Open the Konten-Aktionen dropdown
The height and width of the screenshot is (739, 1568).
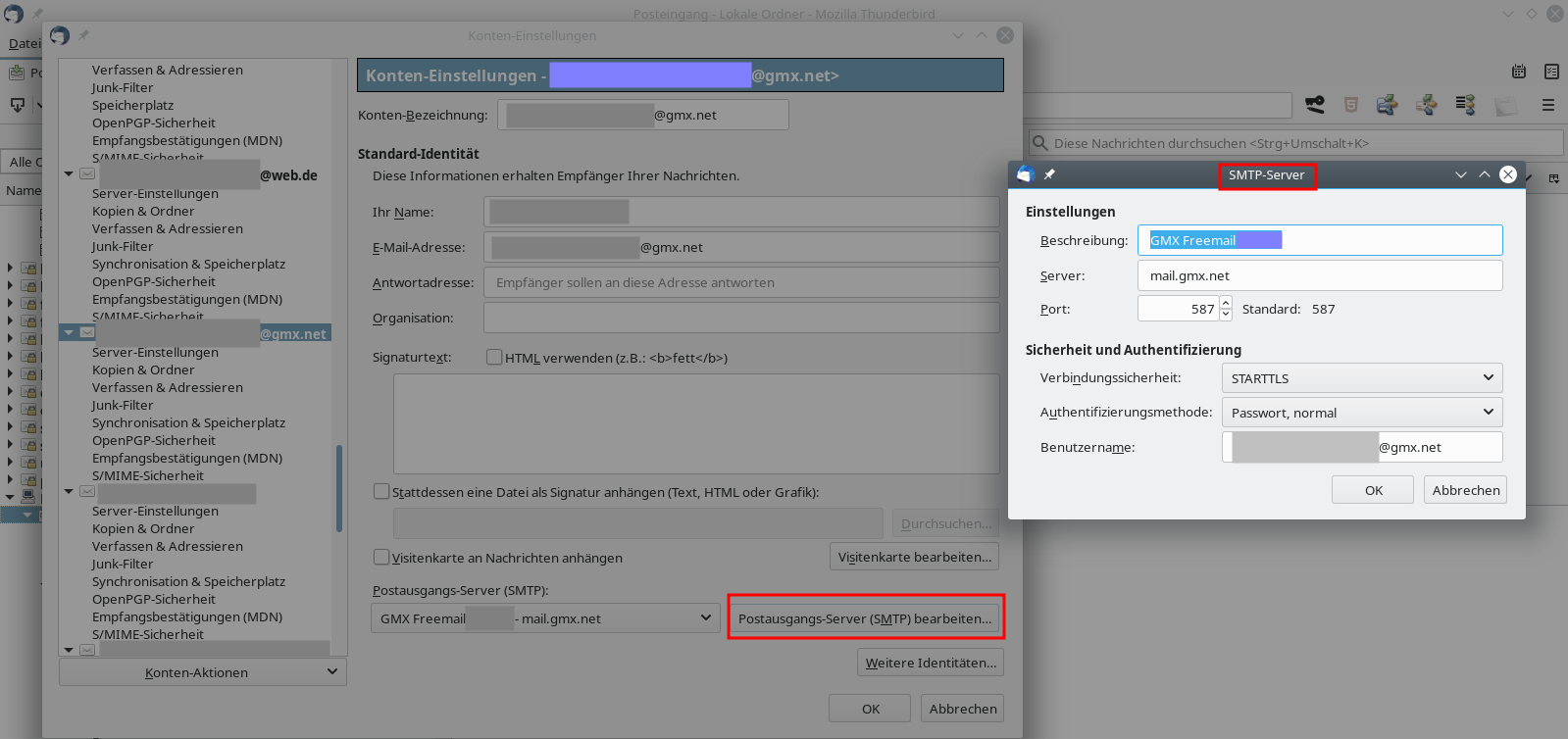pos(202,672)
